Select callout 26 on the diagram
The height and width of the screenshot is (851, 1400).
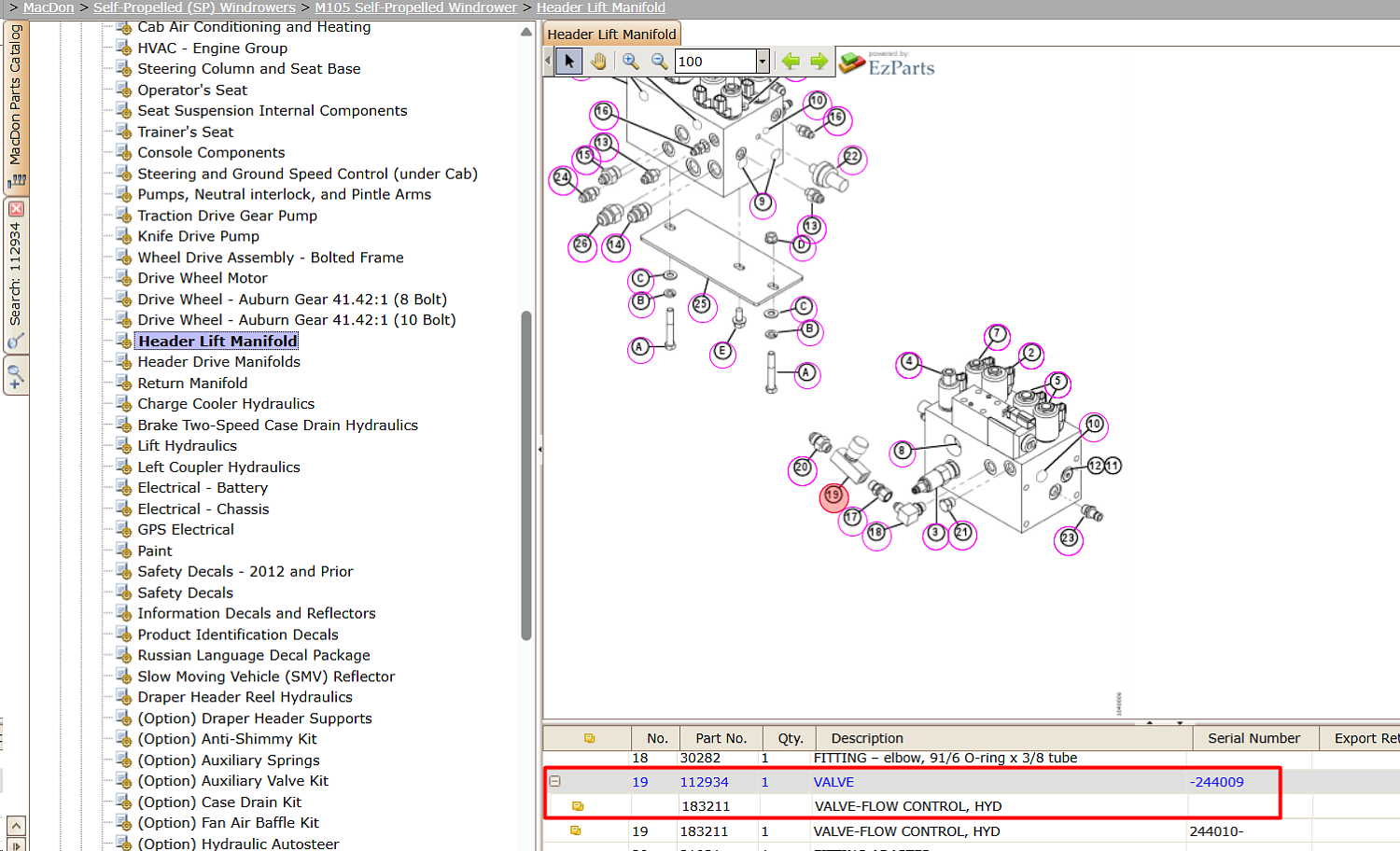(581, 244)
